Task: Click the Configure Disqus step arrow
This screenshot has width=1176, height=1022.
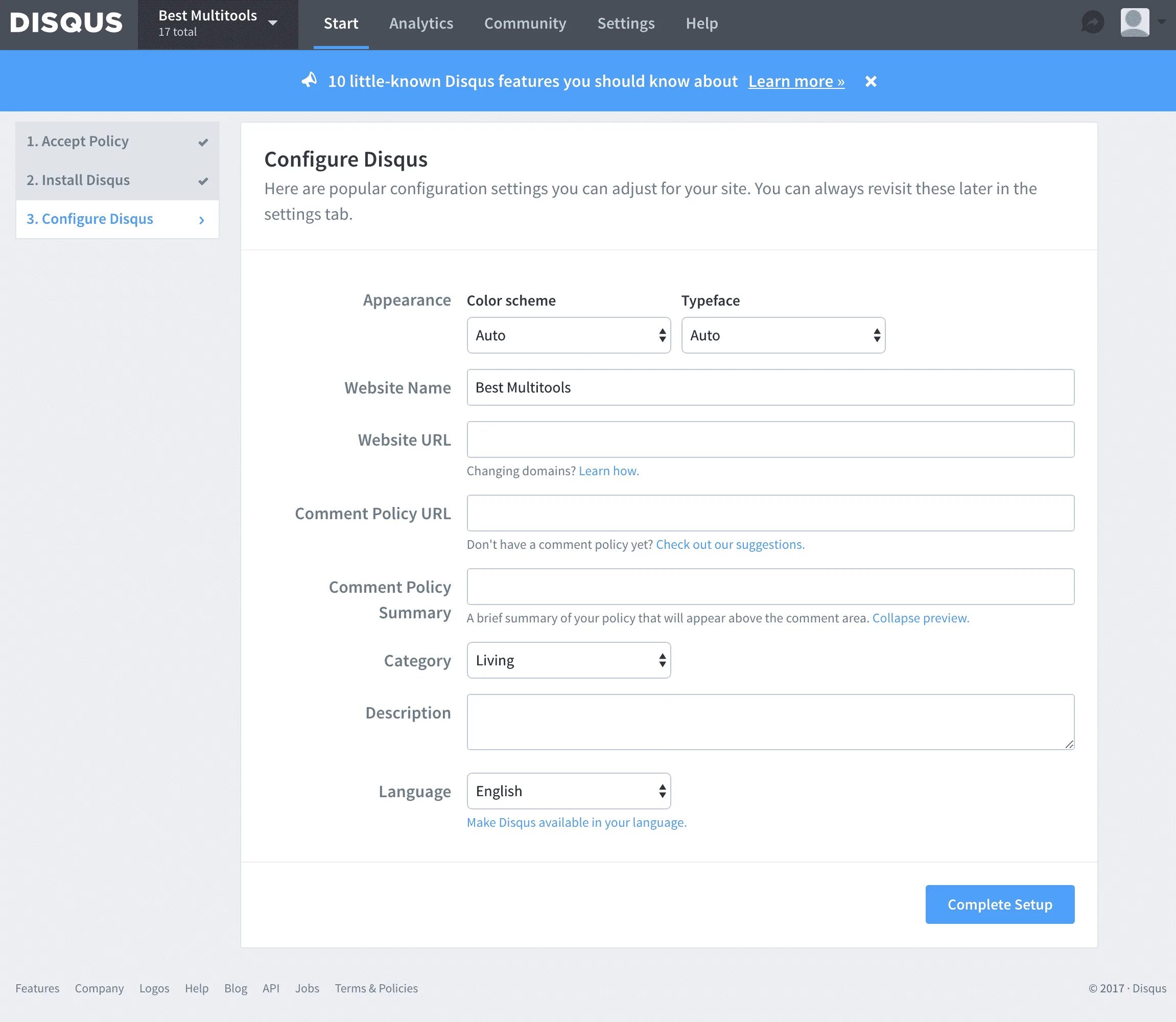Action: pos(201,220)
